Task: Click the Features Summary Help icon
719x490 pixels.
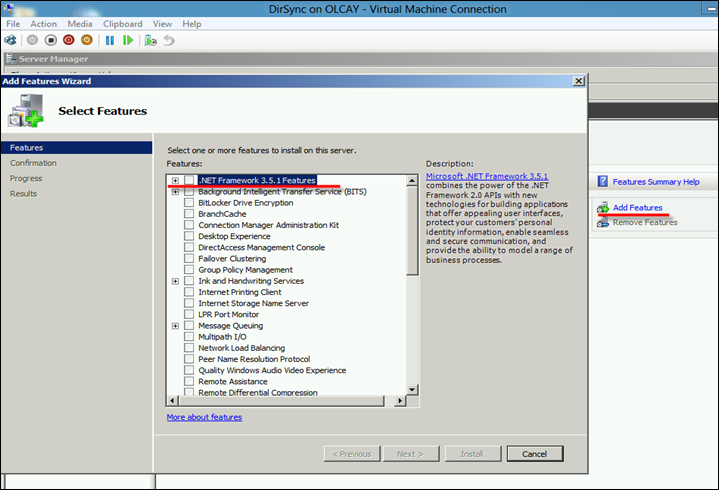Action: click(x=603, y=182)
